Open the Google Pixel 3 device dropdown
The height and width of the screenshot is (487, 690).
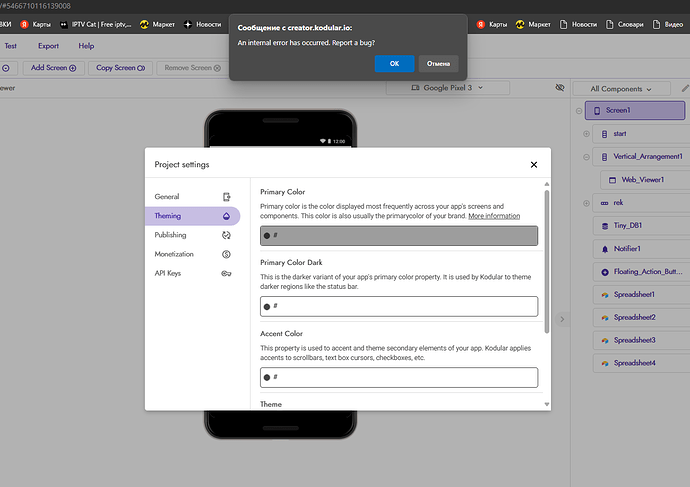pyautogui.click(x=448, y=88)
